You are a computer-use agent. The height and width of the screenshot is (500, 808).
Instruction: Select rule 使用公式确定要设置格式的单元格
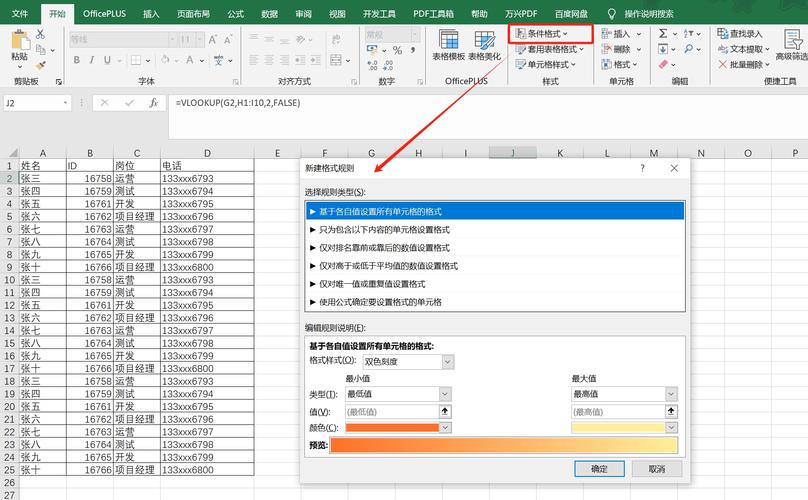pos(495,302)
